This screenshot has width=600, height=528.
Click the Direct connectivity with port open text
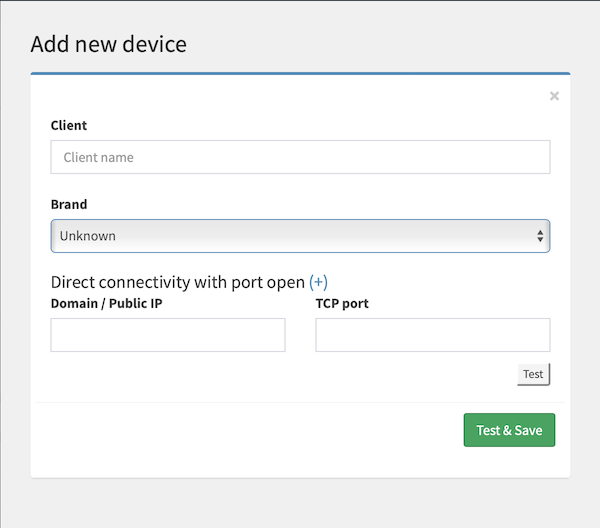pos(177,282)
